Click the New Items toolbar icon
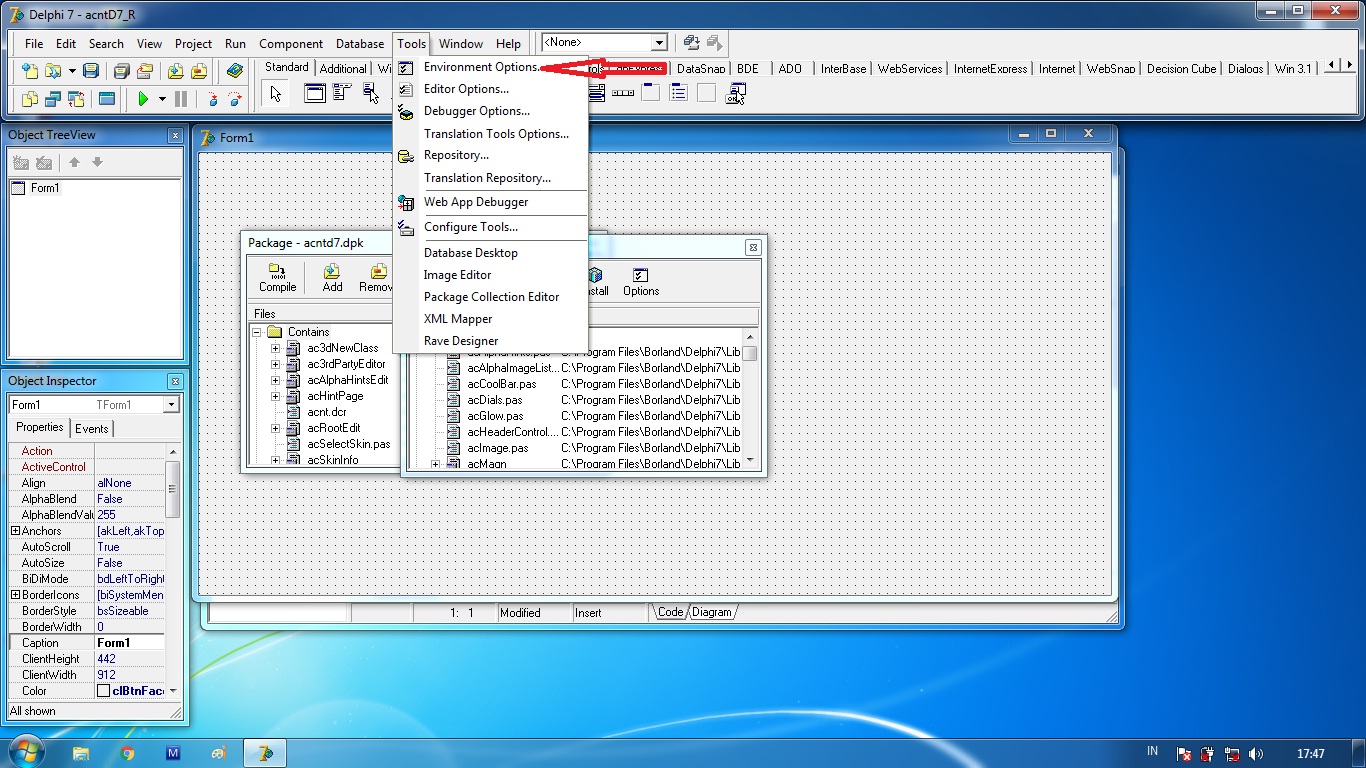1366x768 pixels. (29, 70)
